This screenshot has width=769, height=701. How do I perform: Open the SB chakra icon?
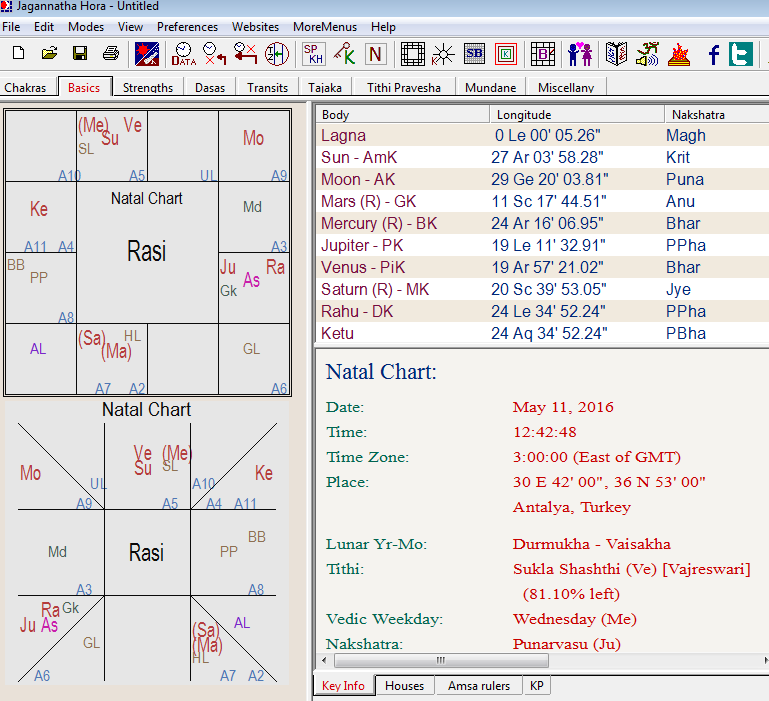coord(474,53)
